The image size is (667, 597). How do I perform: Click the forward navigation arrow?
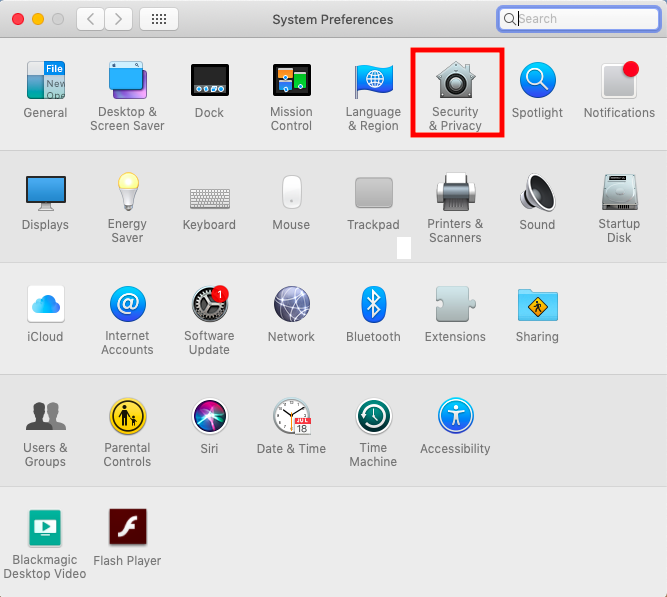118,19
